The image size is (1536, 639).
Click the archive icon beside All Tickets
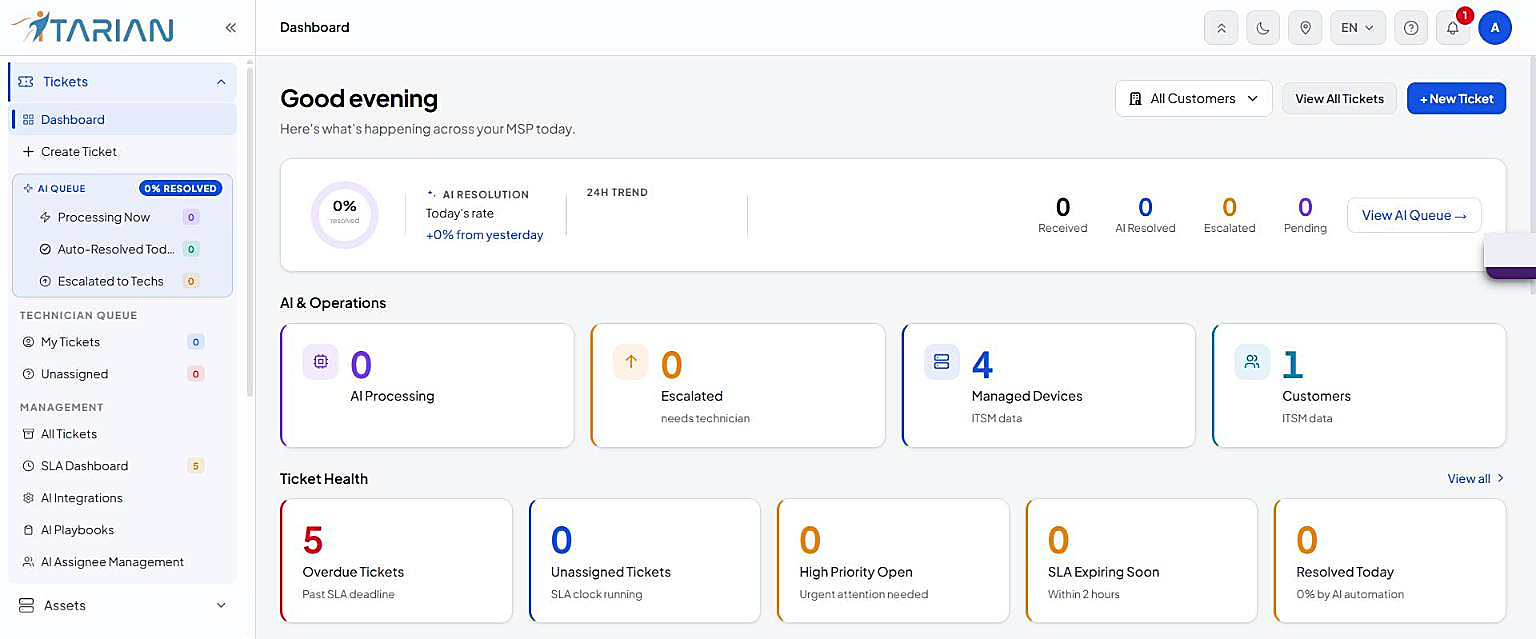[x=28, y=434]
